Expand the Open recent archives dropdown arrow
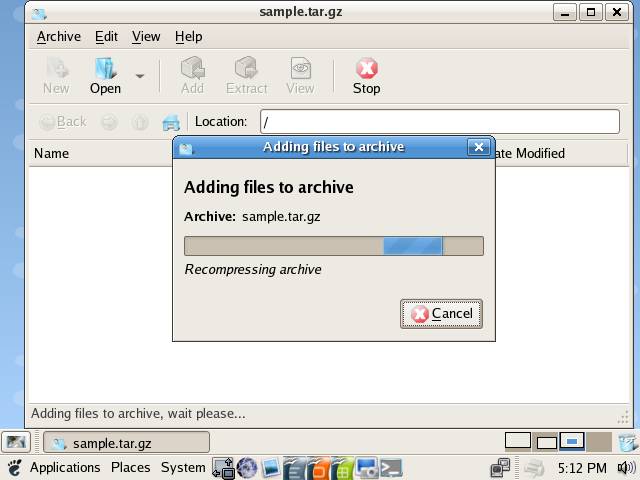The height and width of the screenshot is (480, 640). click(x=140, y=76)
